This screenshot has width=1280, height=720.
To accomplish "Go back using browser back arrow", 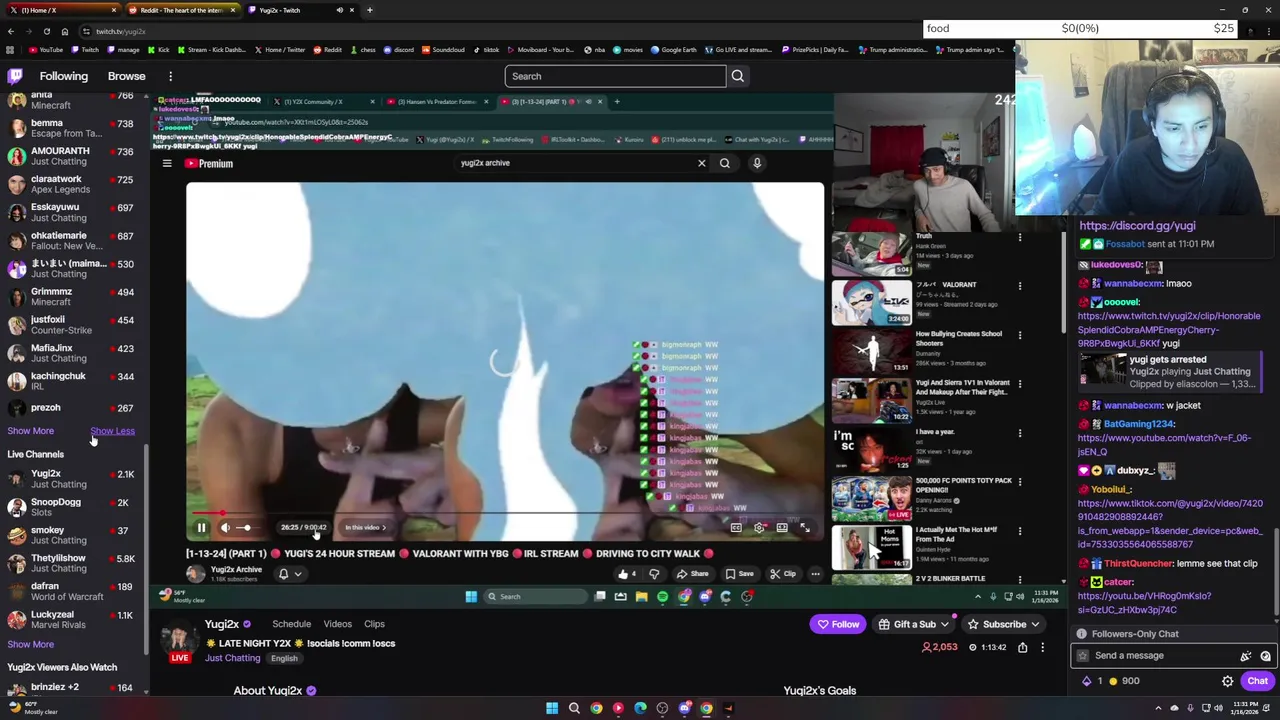I will pyautogui.click(x=10, y=32).
